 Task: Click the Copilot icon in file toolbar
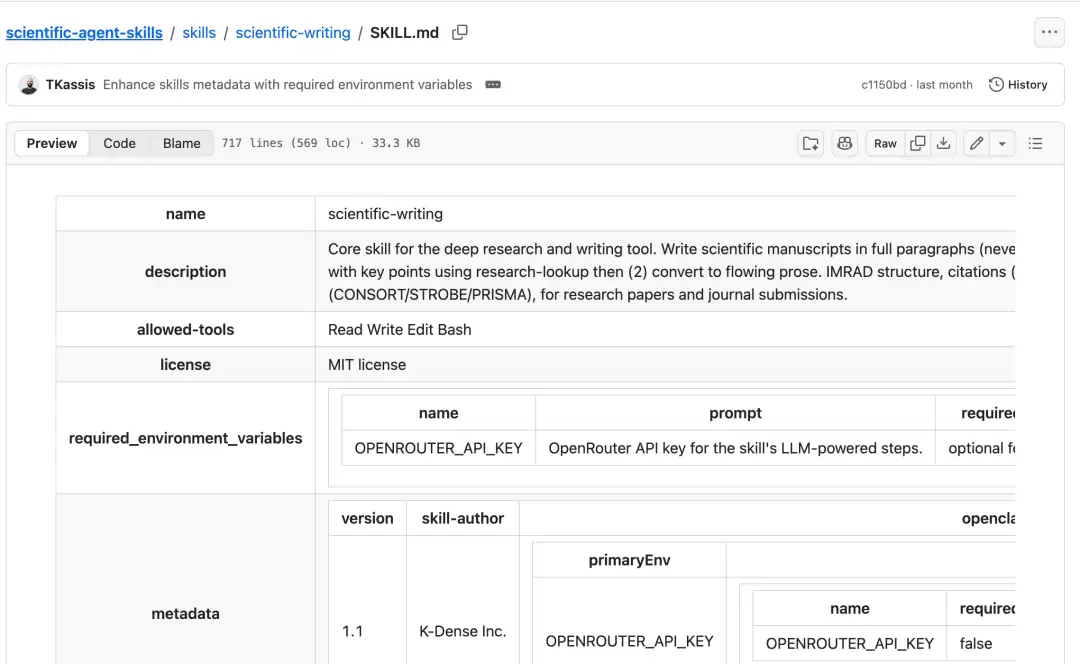(844, 143)
